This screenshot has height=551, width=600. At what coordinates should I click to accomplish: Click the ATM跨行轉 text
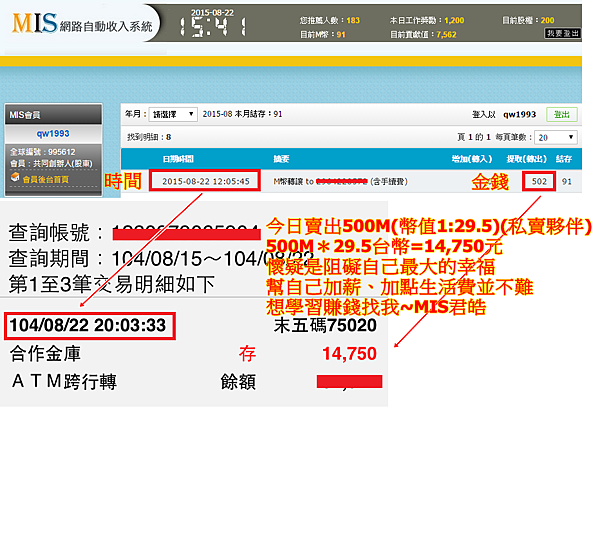tap(64, 381)
